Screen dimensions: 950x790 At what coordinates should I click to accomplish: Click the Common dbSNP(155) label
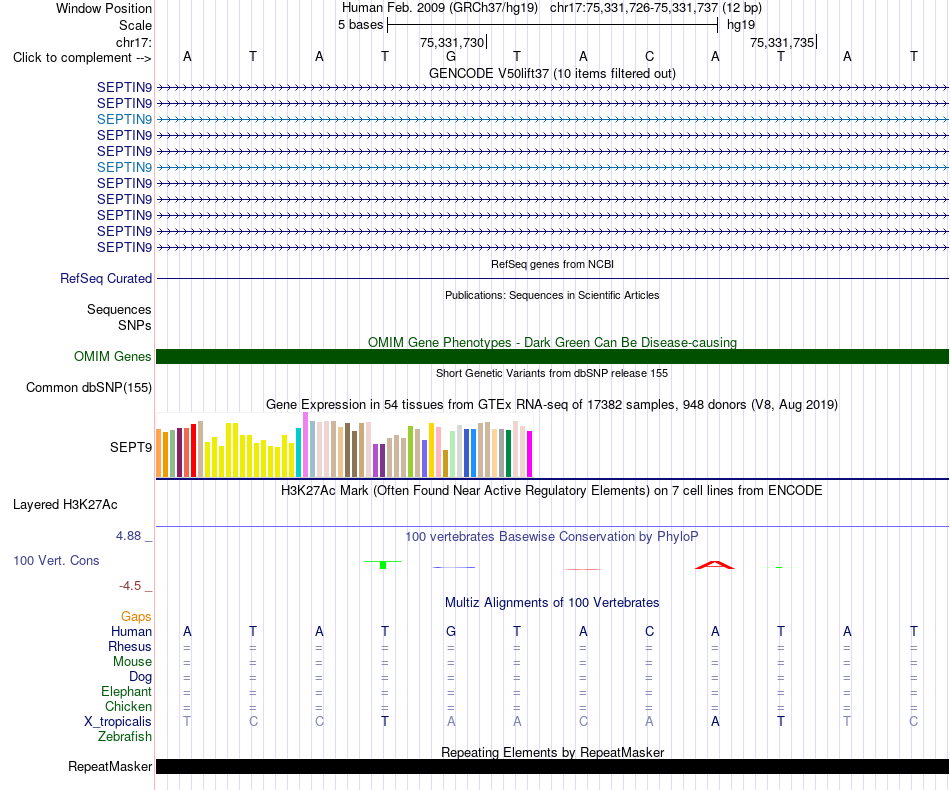point(89,388)
